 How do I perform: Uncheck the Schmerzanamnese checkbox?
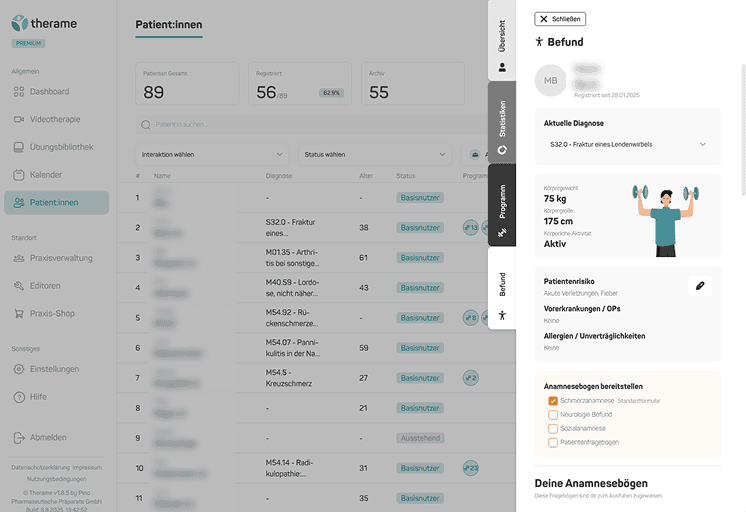tap(553, 401)
